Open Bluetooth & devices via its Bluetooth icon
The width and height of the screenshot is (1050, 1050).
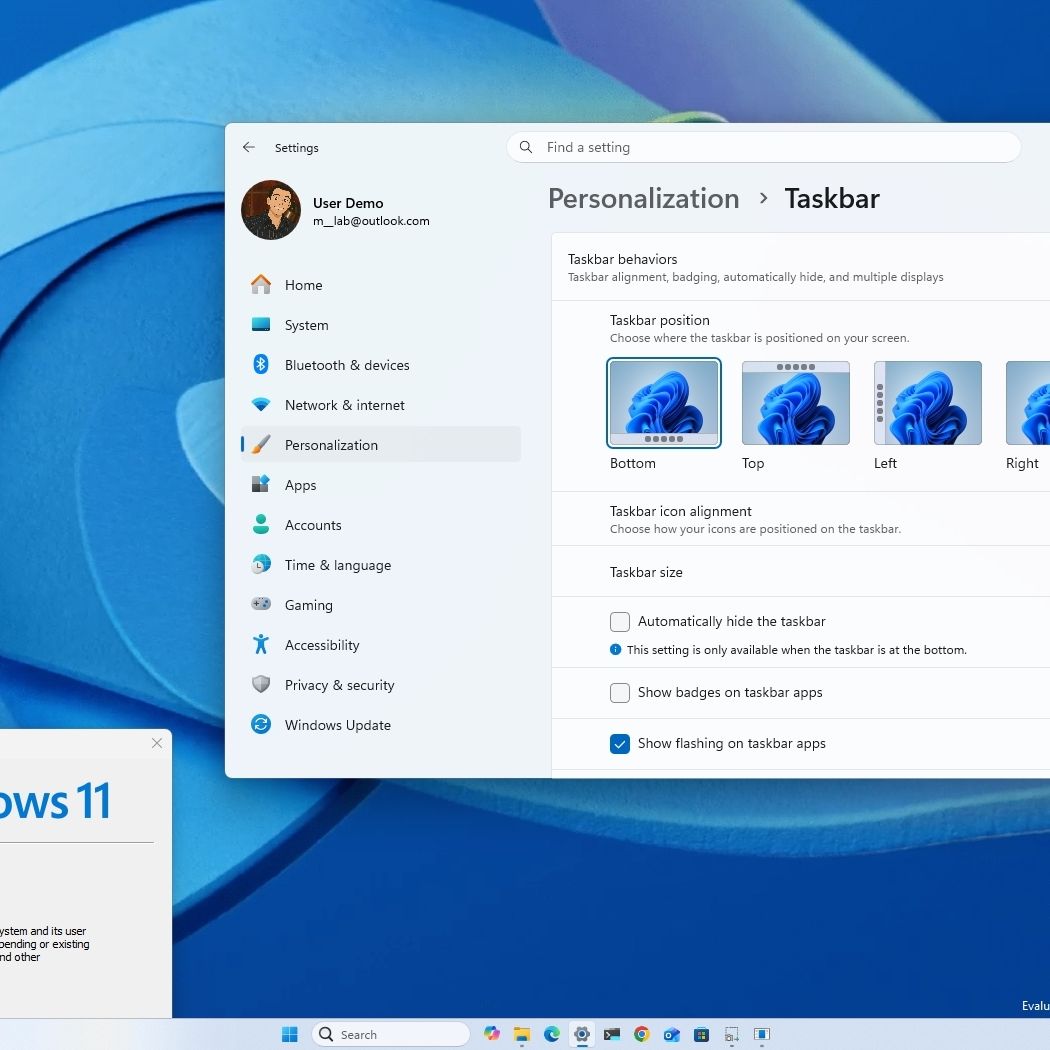click(x=261, y=364)
